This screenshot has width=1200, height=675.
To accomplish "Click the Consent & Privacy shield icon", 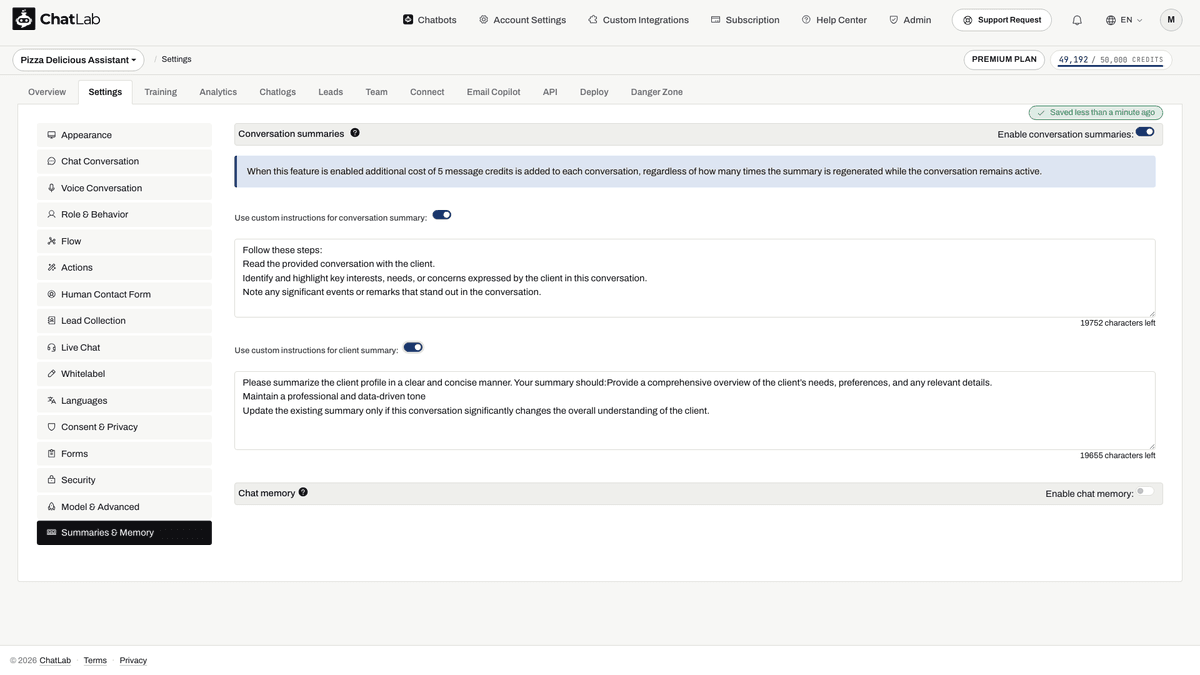I will click(51, 427).
